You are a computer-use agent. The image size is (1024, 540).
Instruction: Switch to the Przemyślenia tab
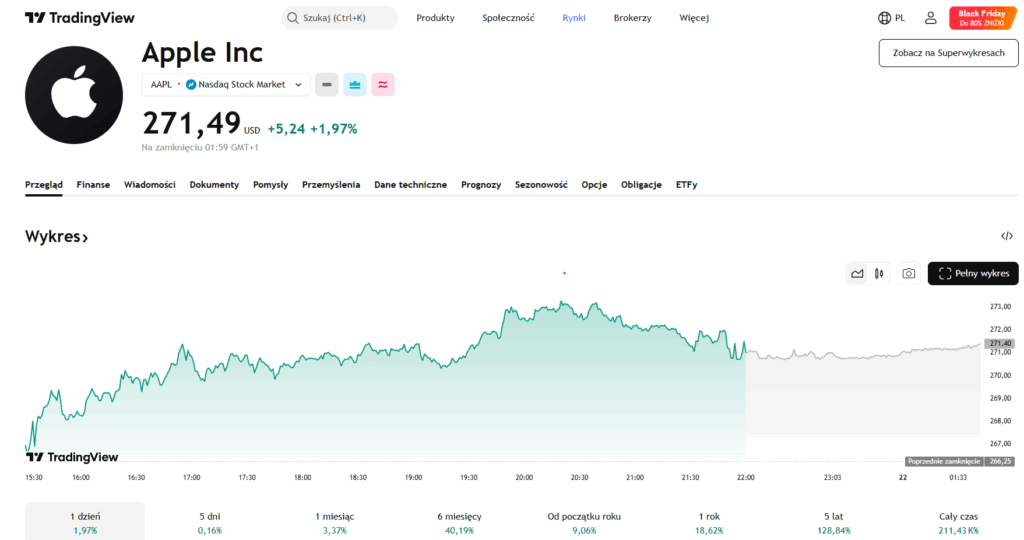point(330,185)
